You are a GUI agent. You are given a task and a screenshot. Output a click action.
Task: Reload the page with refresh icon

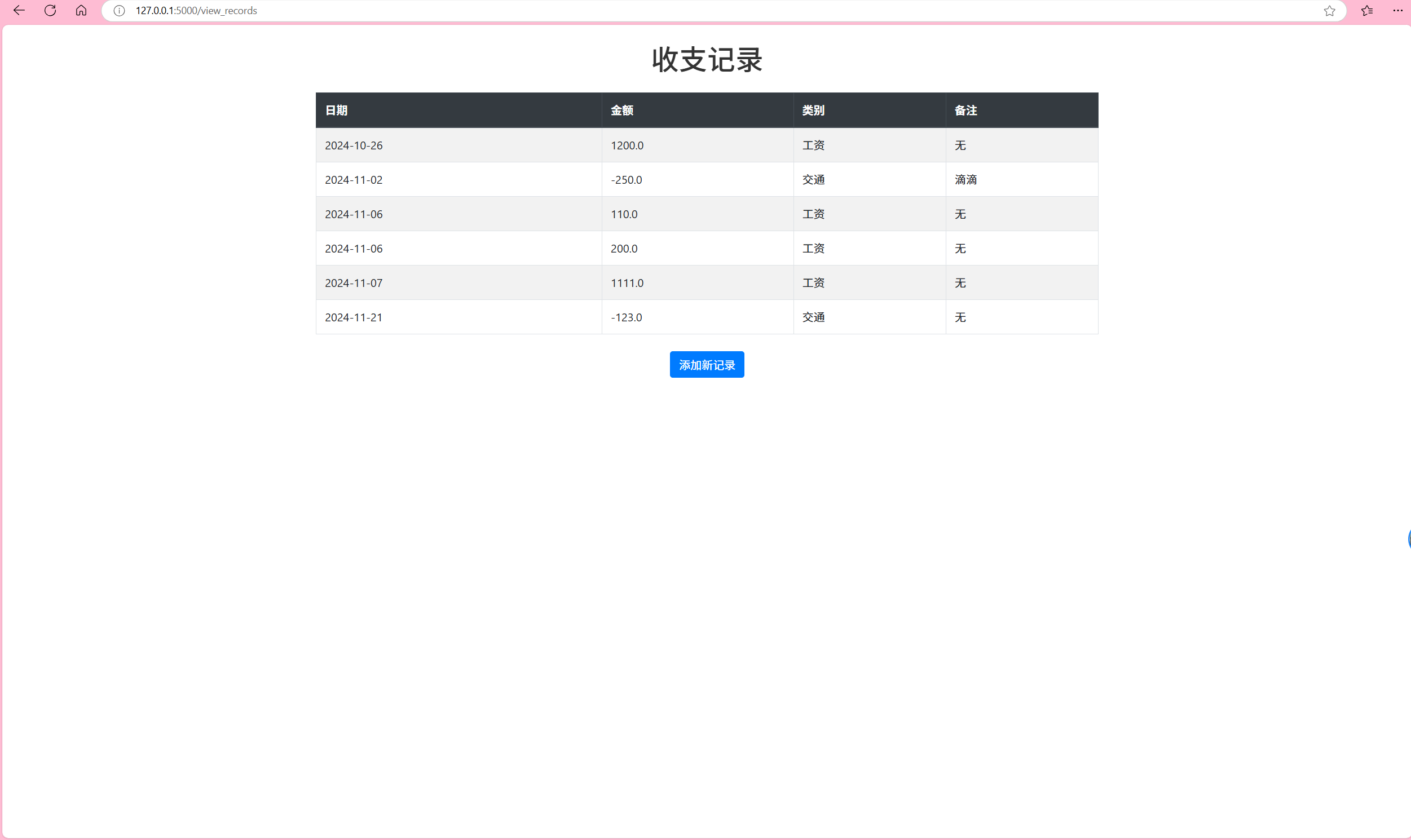50,11
